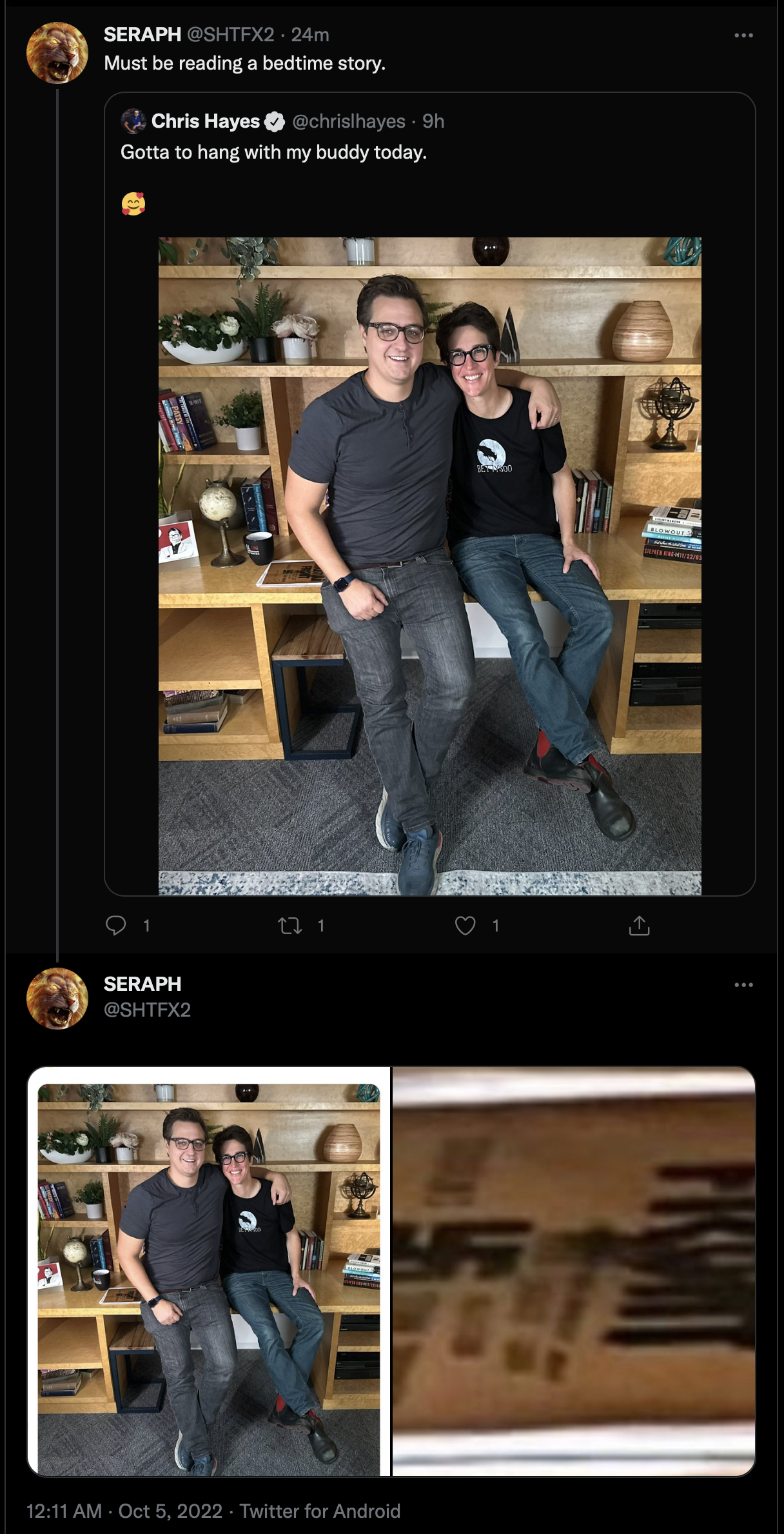Viewport: 784px width, 1534px height.
Task: Click the 12:11 AM Oct 5, 2022 date
Action: tap(124, 1511)
